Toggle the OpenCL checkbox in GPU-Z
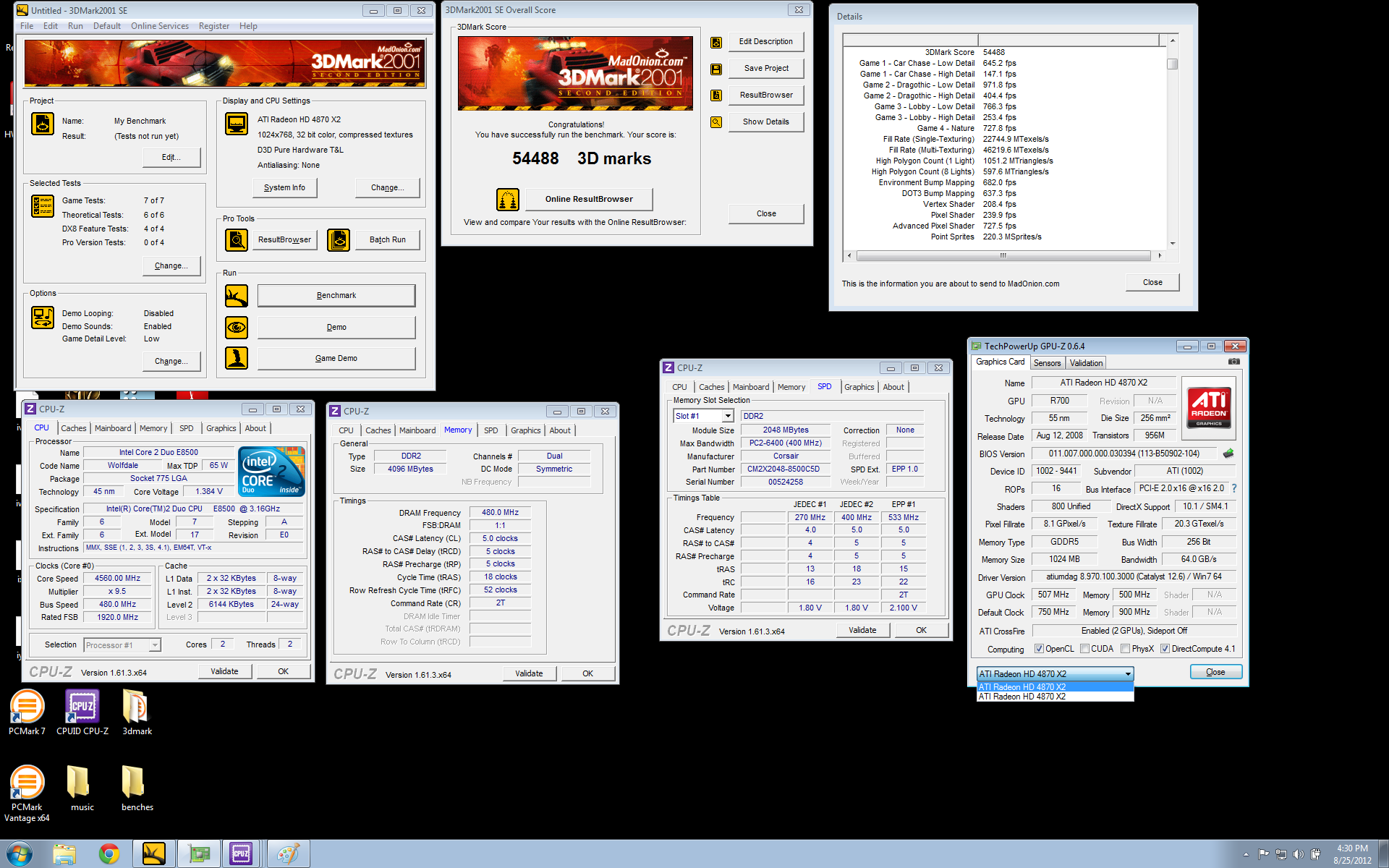This screenshot has width=1389, height=868. [1039, 649]
